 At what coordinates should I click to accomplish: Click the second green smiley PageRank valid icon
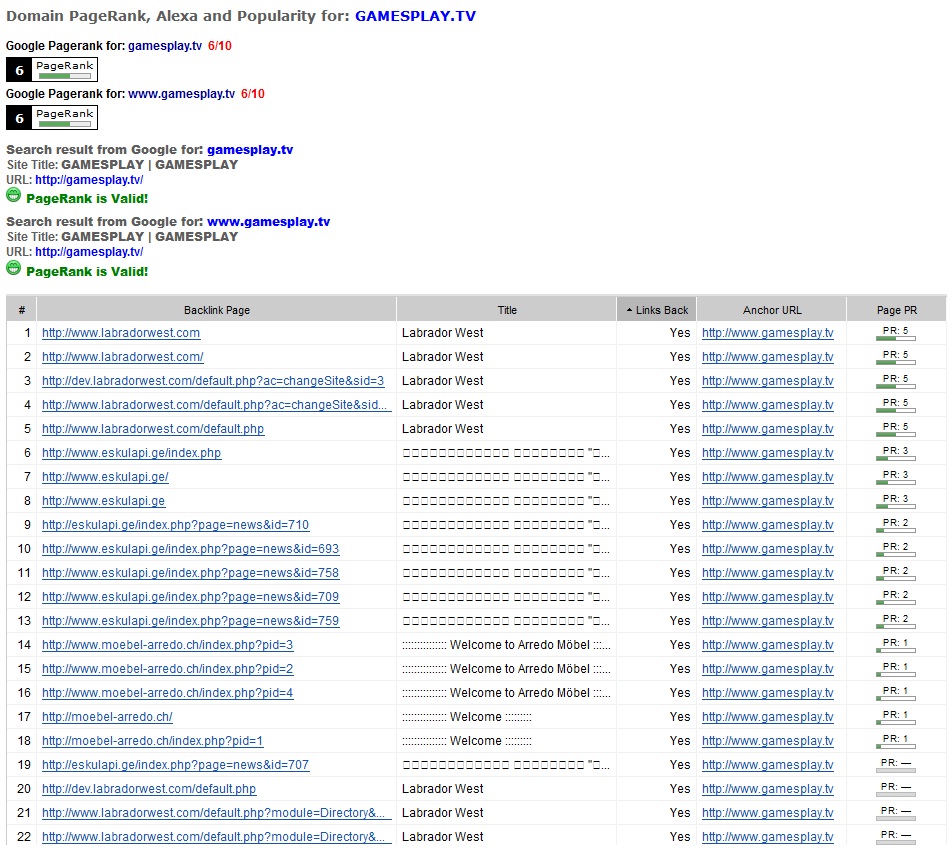pyautogui.click(x=13, y=268)
